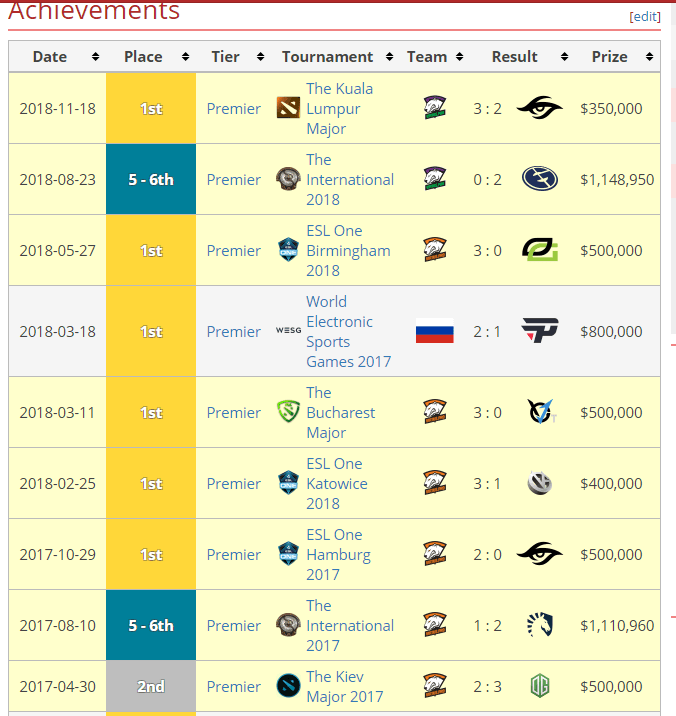Click Premier tier link in 2017-04-30 row
Viewport: 676px width, 716px height.
pyautogui.click(x=233, y=686)
